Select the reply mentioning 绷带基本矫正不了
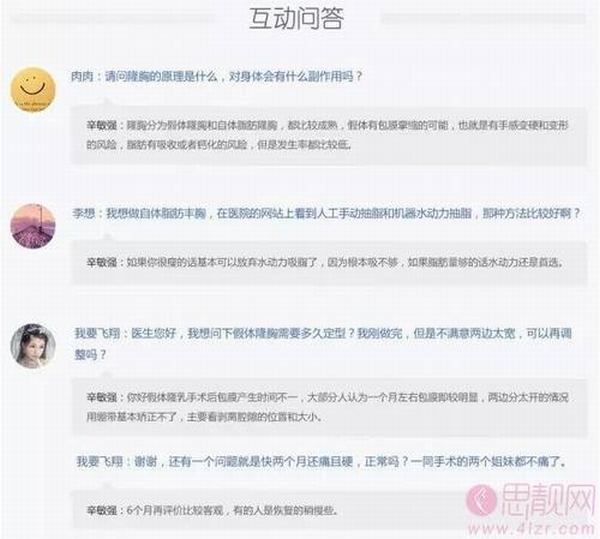600x539 pixels. [x=328, y=407]
